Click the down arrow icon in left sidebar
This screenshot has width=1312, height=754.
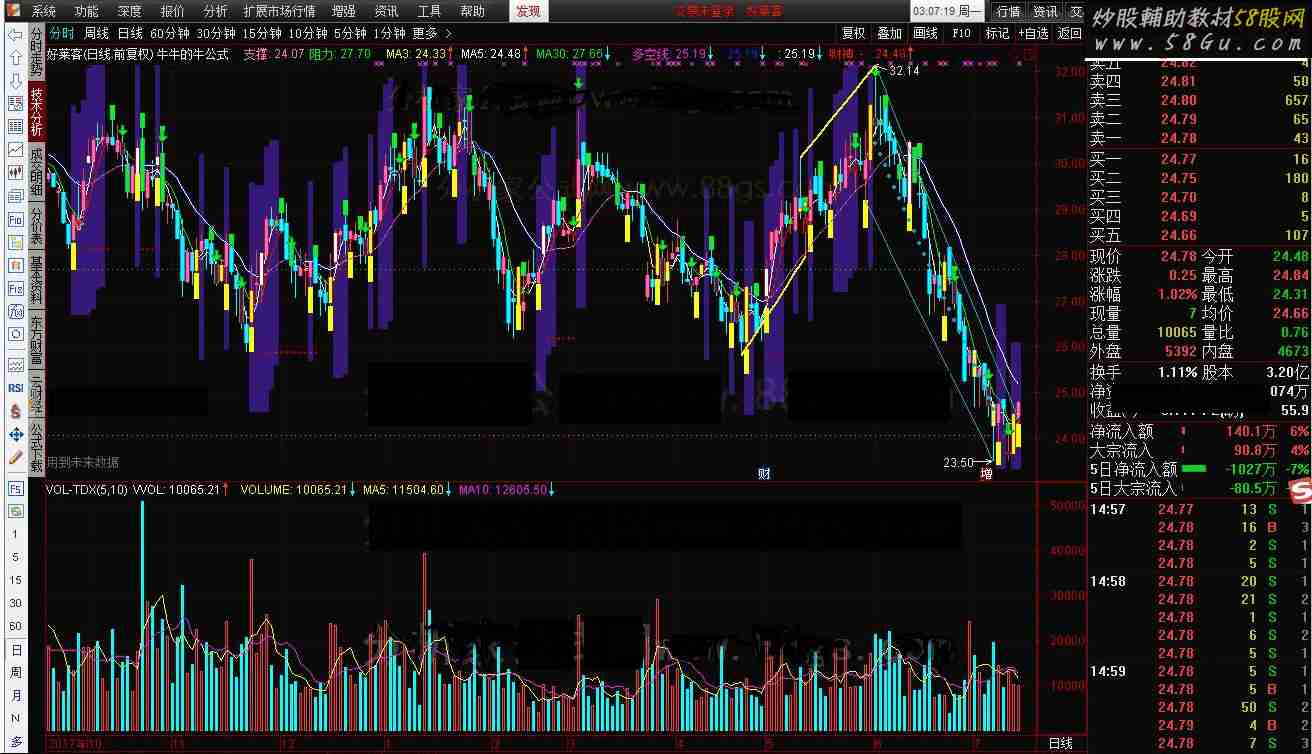(x=16, y=81)
